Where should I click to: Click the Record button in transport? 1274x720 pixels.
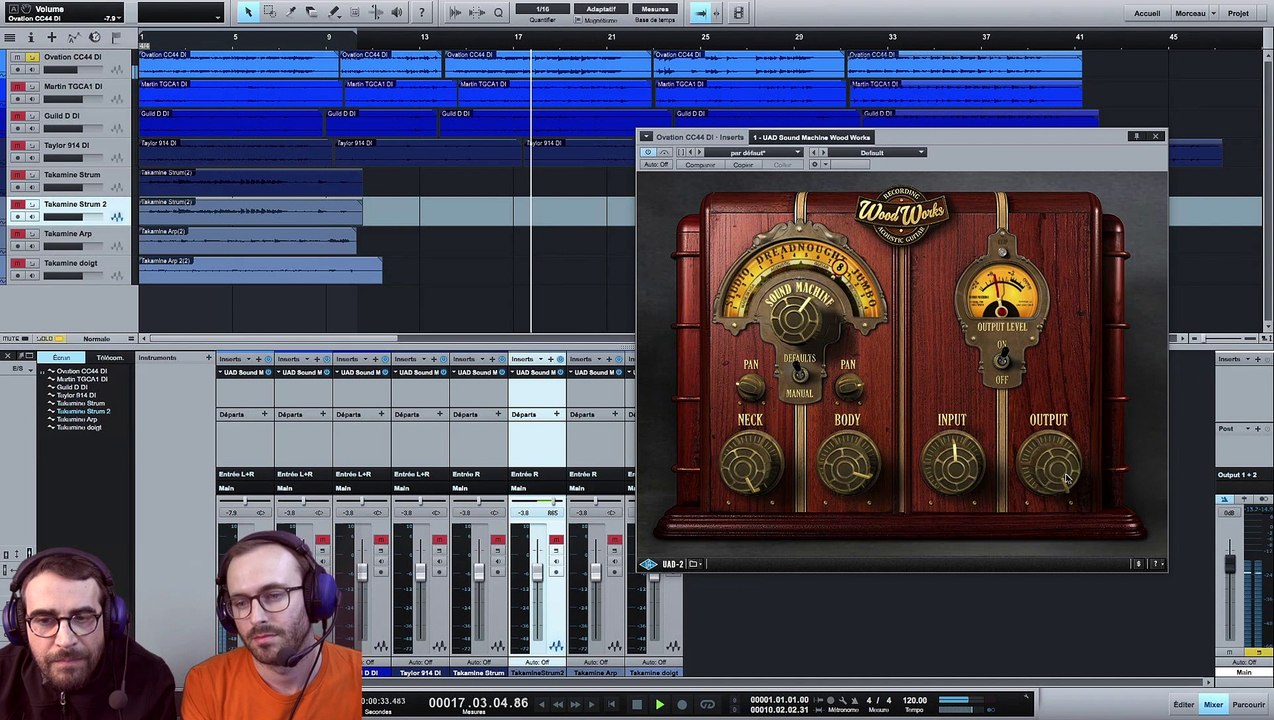click(682, 705)
